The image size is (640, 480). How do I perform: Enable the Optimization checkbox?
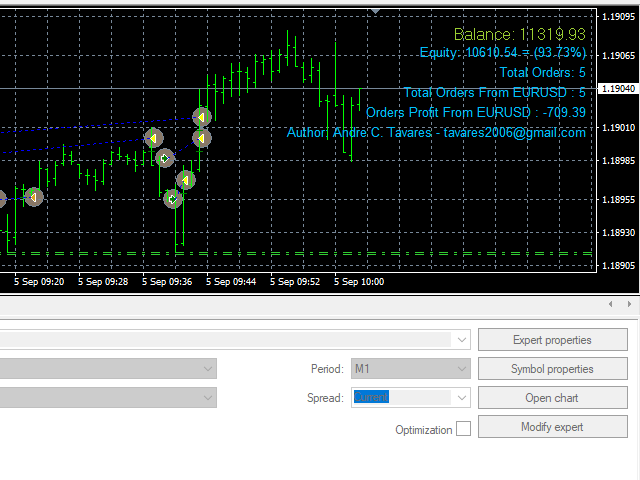463,429
